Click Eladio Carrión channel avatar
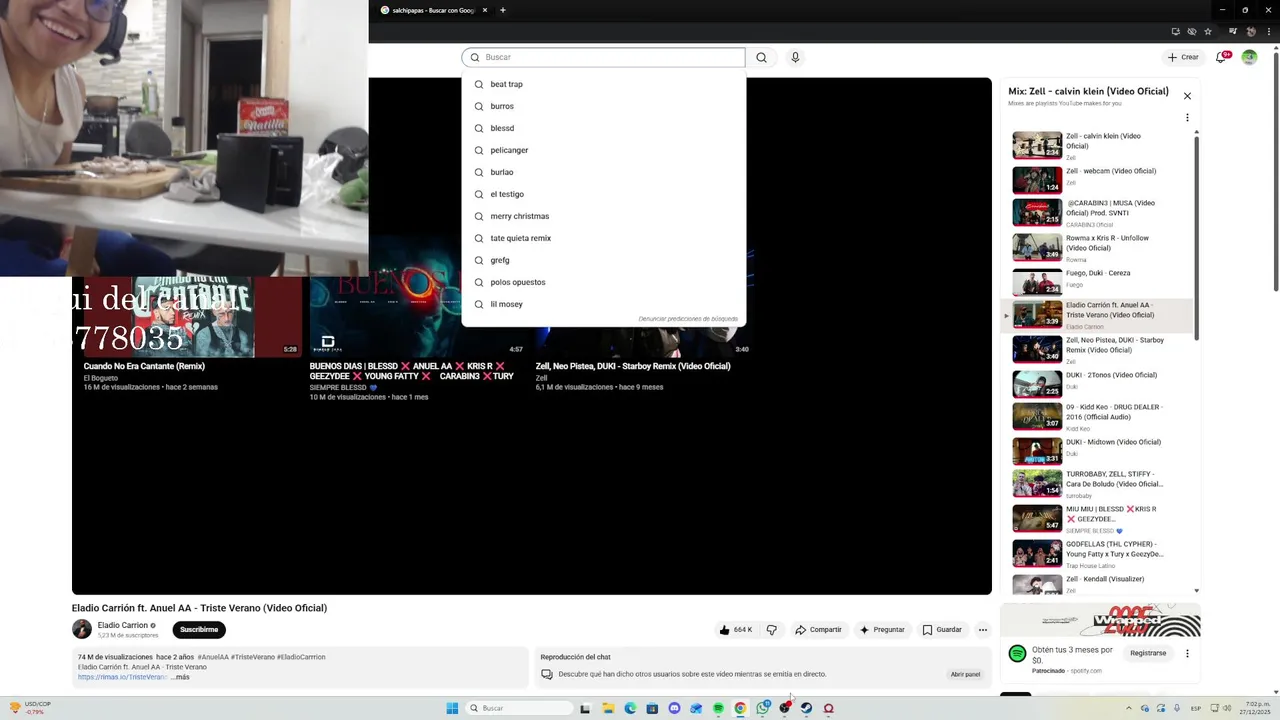This screenshot has width=1280, height=720. point(82,629)
